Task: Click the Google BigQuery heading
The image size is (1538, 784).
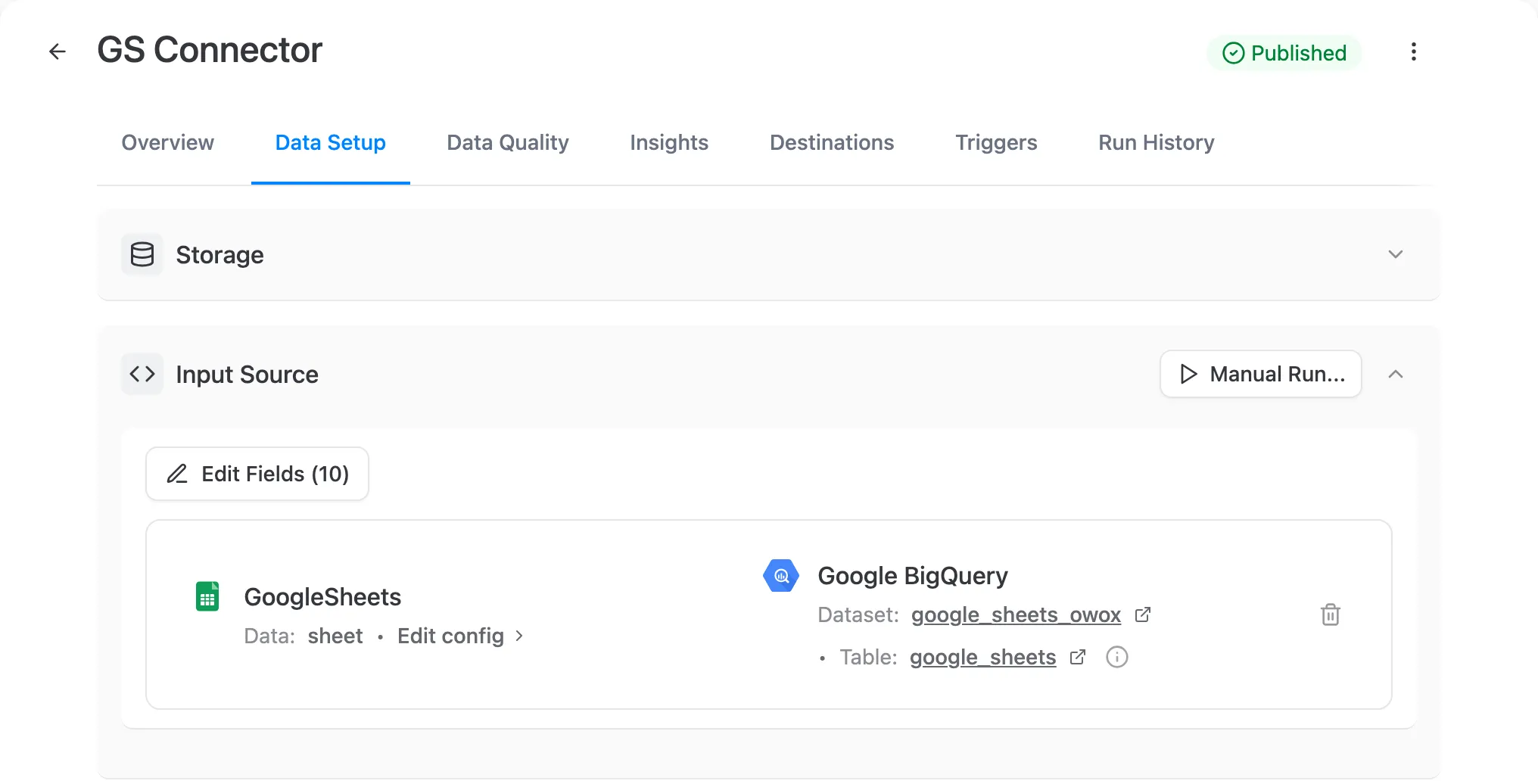Action: [913, 576]
